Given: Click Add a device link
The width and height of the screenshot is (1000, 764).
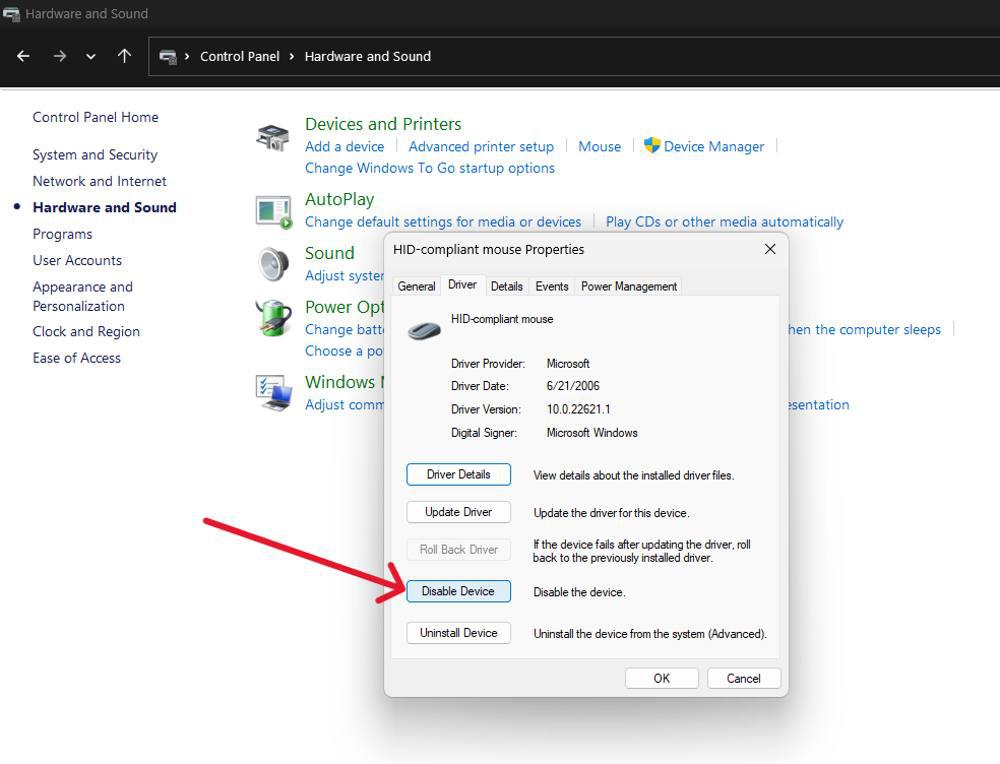Looking at the screenshot, I should tap(344, 147).
